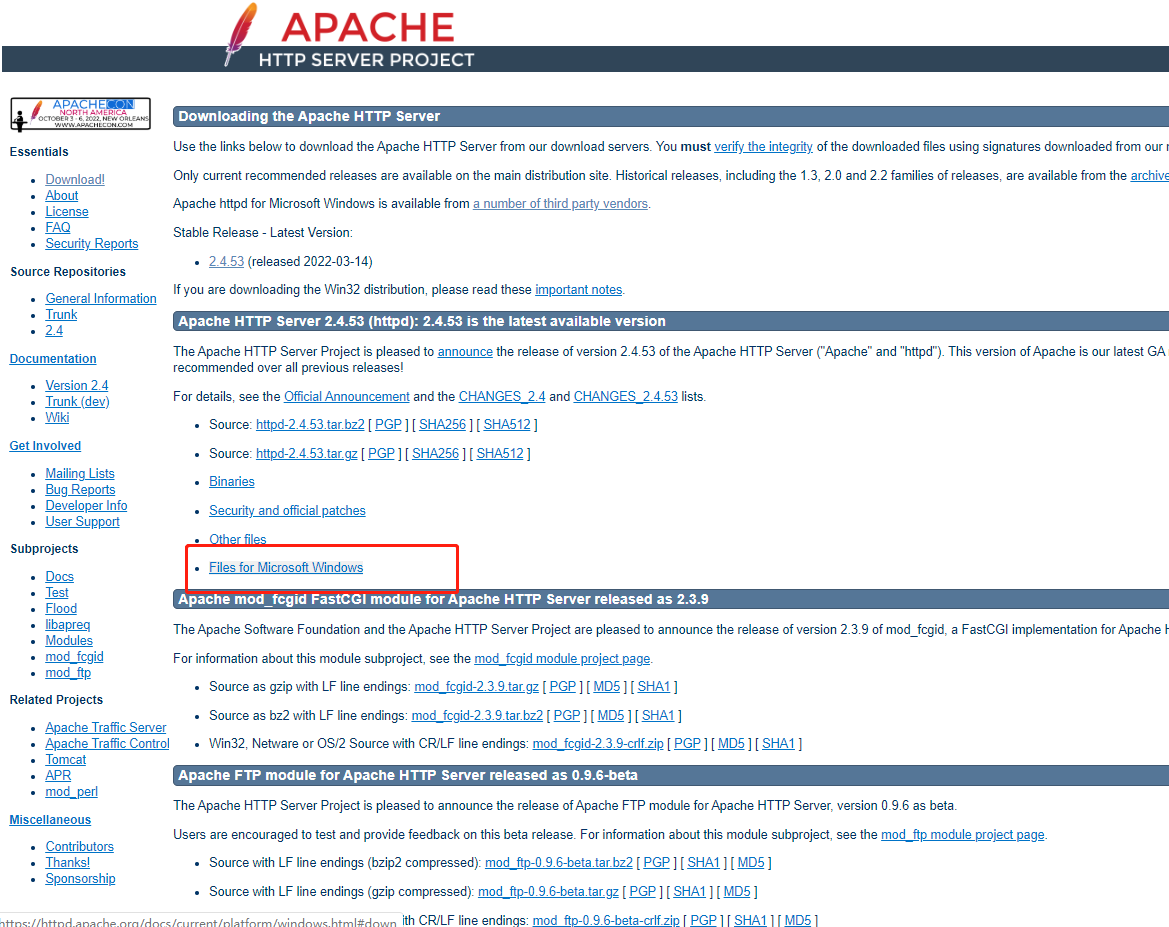Open the mod_fcgid module project page
This screenshot has height=927, width=1169.
tap(562, 659)
